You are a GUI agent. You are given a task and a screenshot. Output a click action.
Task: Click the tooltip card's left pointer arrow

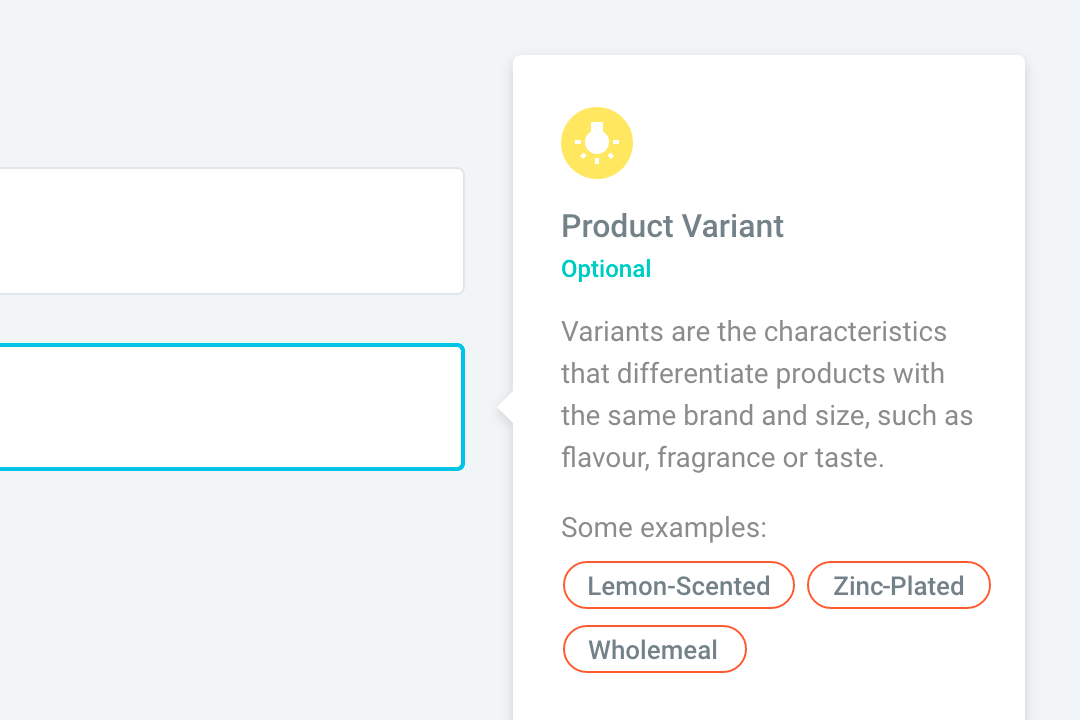coord(506,407)
